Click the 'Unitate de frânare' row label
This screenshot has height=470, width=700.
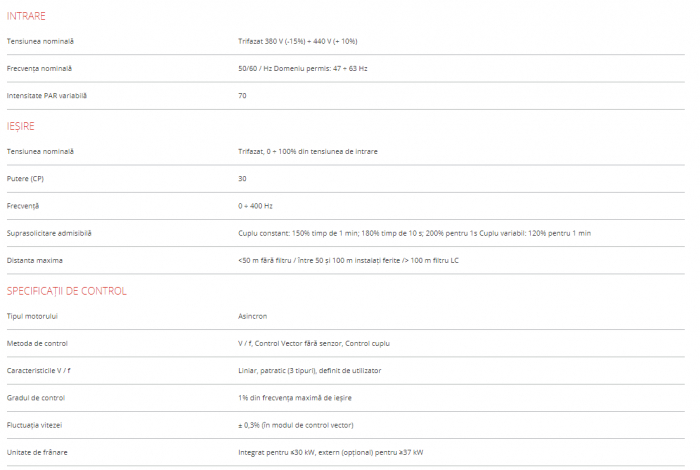36,452
